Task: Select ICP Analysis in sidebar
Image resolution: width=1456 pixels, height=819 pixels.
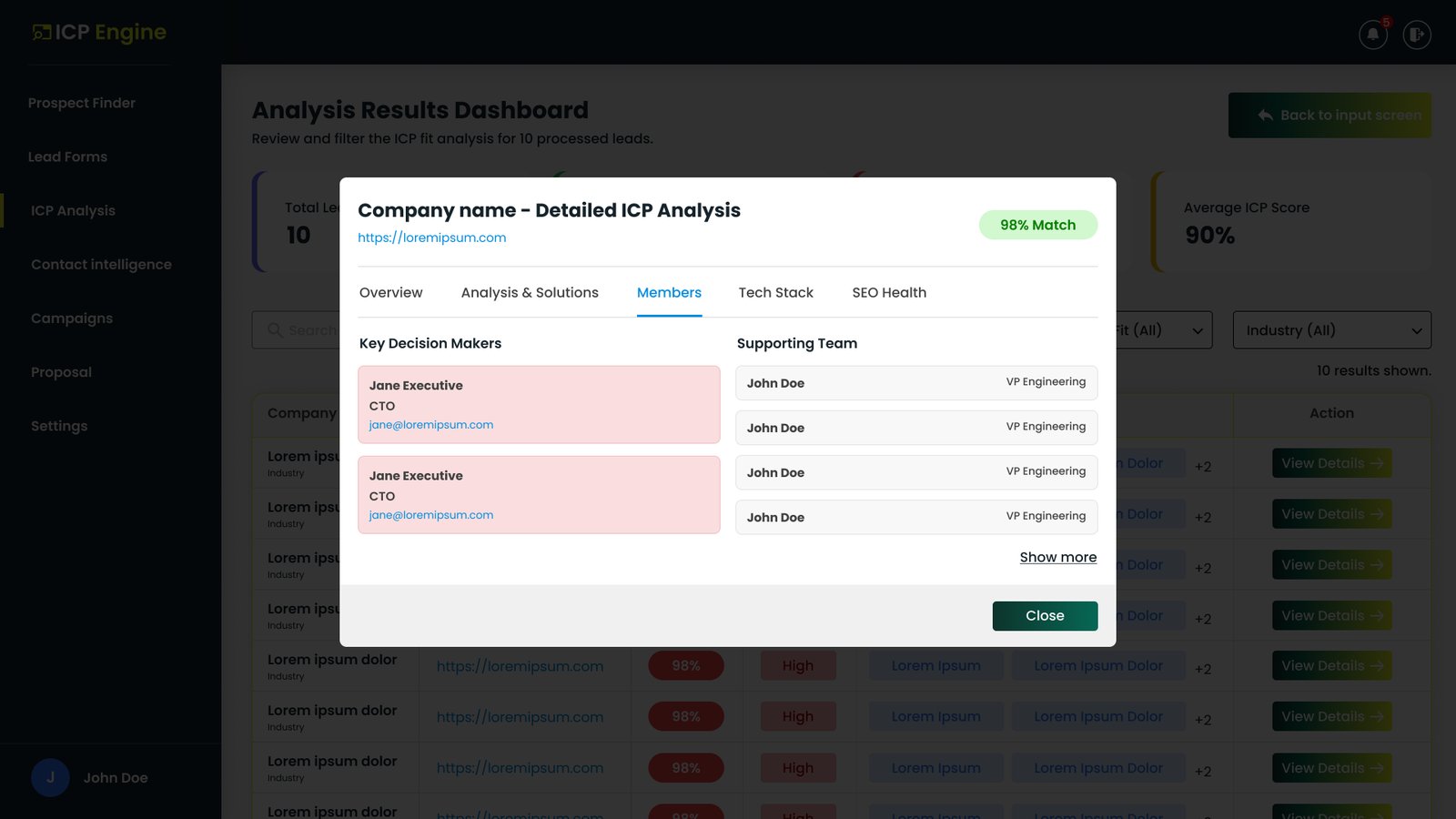Action: (73, 210)
